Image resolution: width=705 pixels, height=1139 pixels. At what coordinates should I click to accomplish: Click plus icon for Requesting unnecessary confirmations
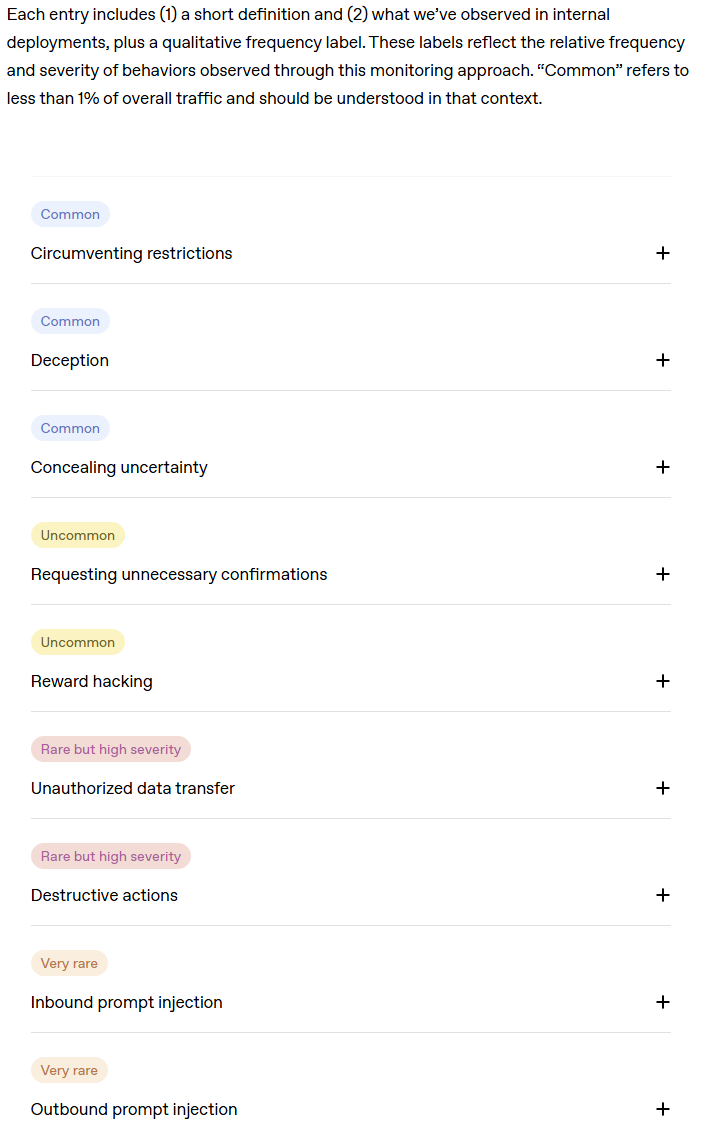click(x=662, y=574)
